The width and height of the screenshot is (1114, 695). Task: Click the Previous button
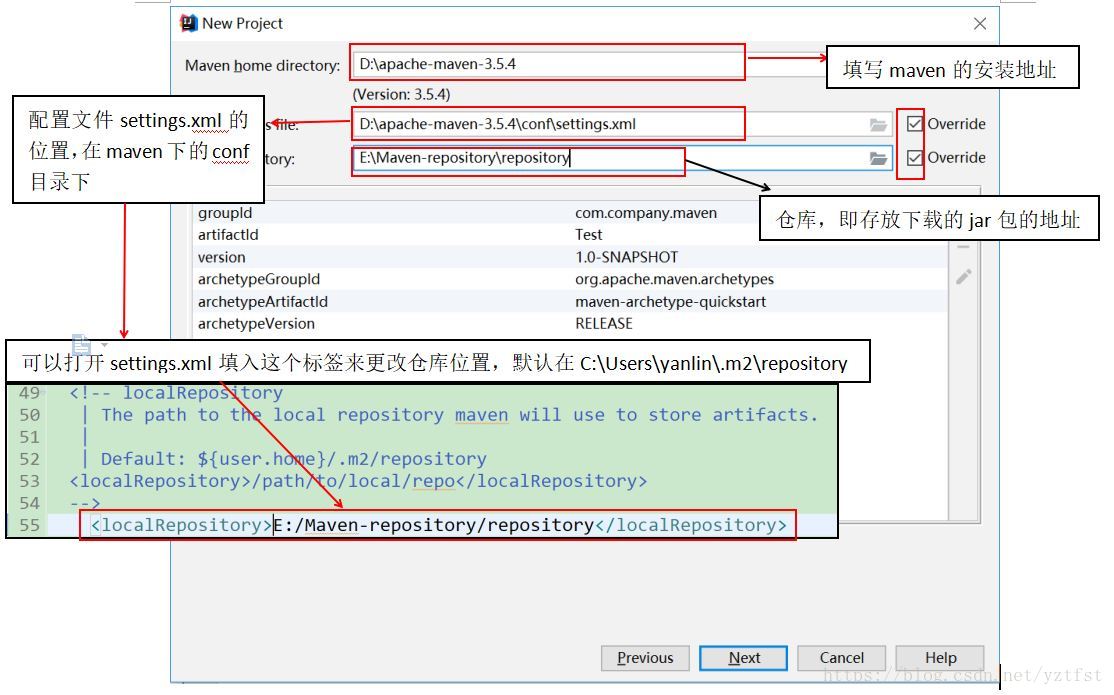(x=645, y=658)
